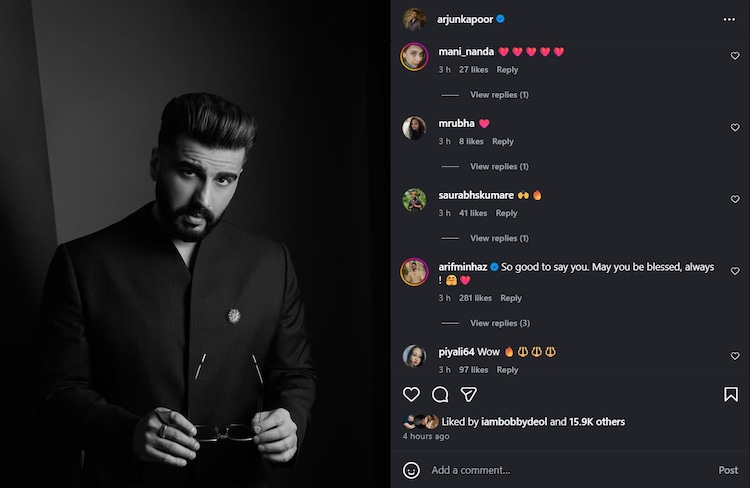750x488 pixels.
Task: Like mani_nanda's comment
Action: 735,56
